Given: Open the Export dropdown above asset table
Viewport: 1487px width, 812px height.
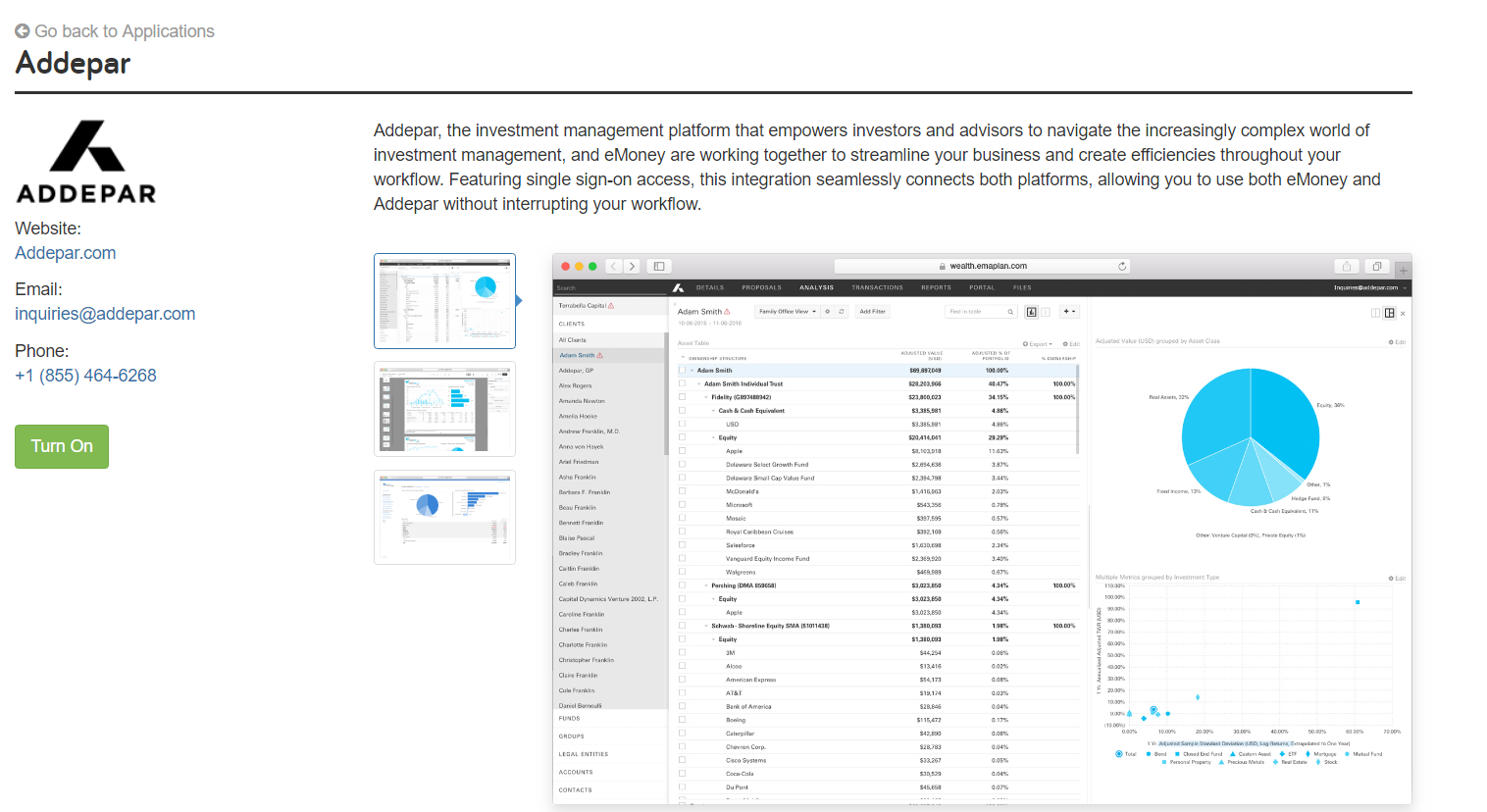Looking at the screenshot, I should click(x=1038, y=344).
